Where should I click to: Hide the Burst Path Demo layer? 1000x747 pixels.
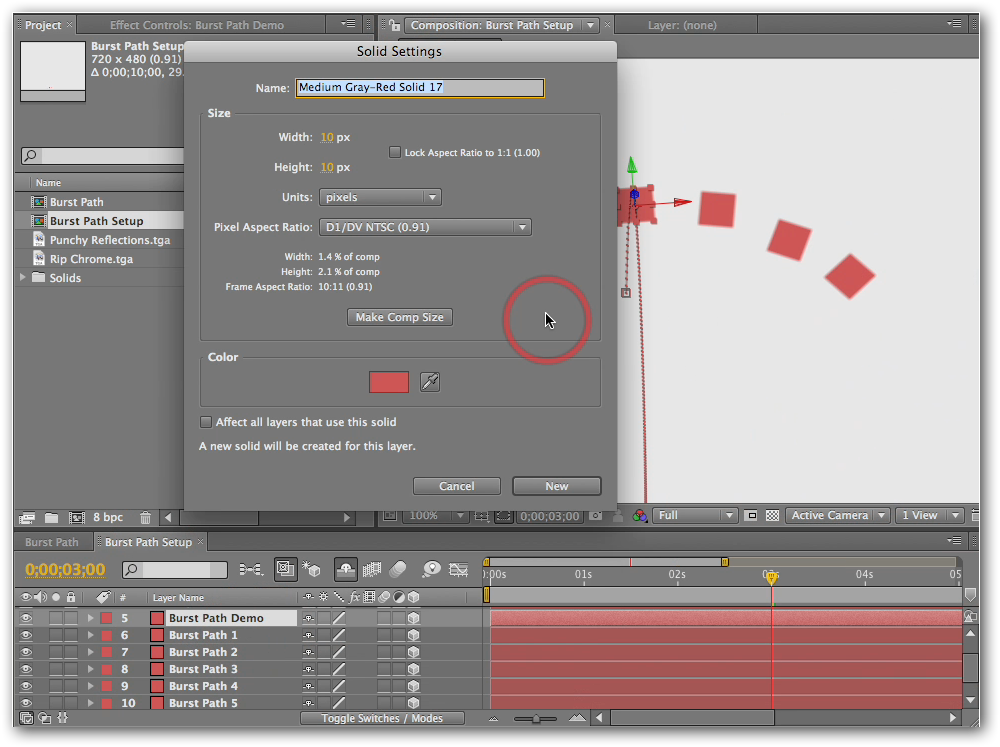pyautogui.click(x=26, y=618)
